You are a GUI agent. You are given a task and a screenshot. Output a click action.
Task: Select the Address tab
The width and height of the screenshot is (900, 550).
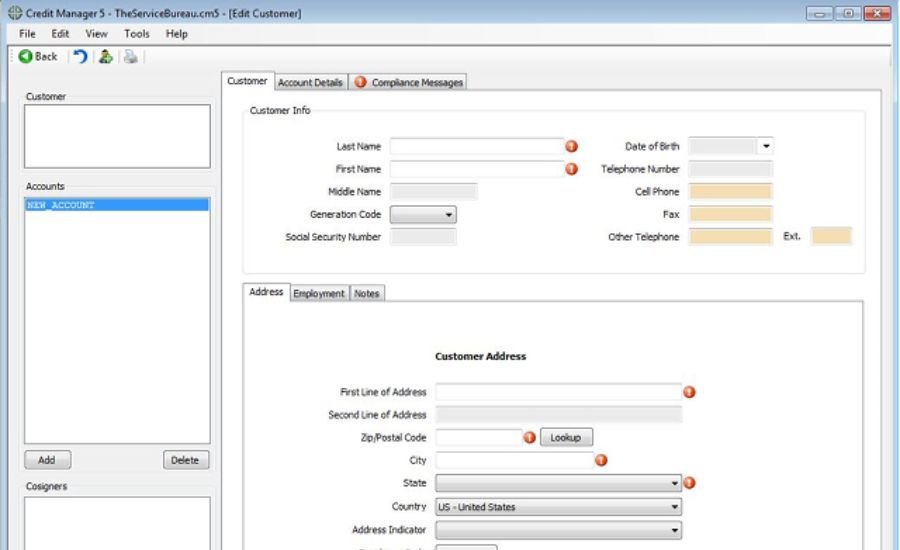[x=266, y=292]
